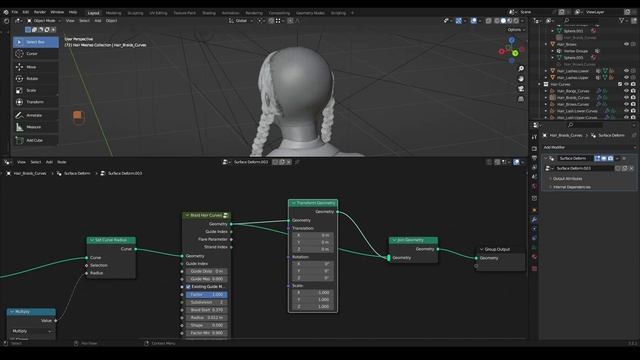Toggle the Surface Deform modifier viewport display

tap(604, 158)
